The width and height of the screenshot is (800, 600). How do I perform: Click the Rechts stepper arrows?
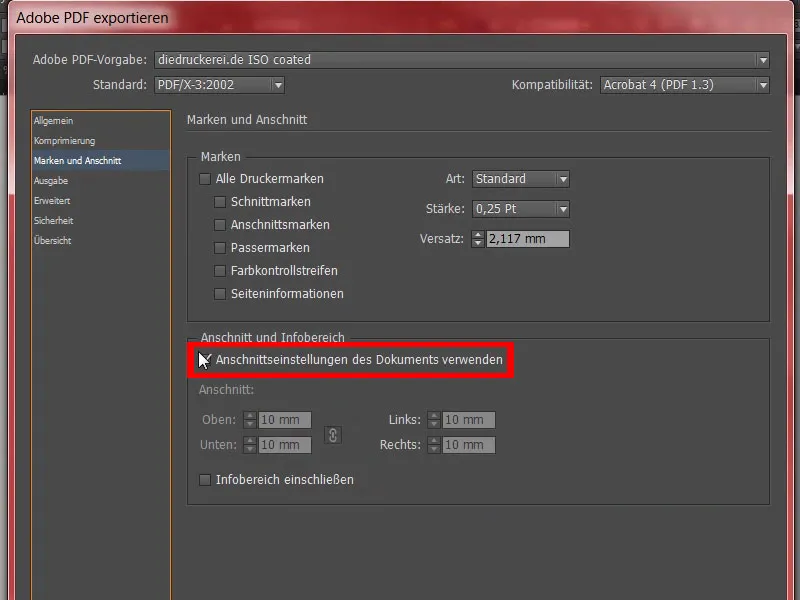click(434, 445)
